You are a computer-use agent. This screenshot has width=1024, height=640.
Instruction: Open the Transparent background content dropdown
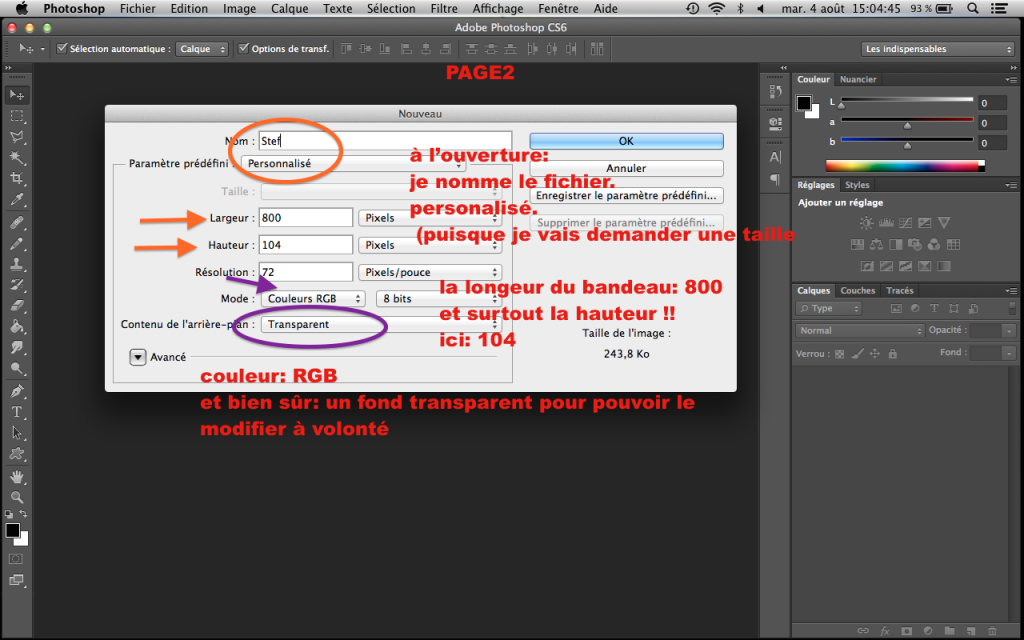pos(381,325)
